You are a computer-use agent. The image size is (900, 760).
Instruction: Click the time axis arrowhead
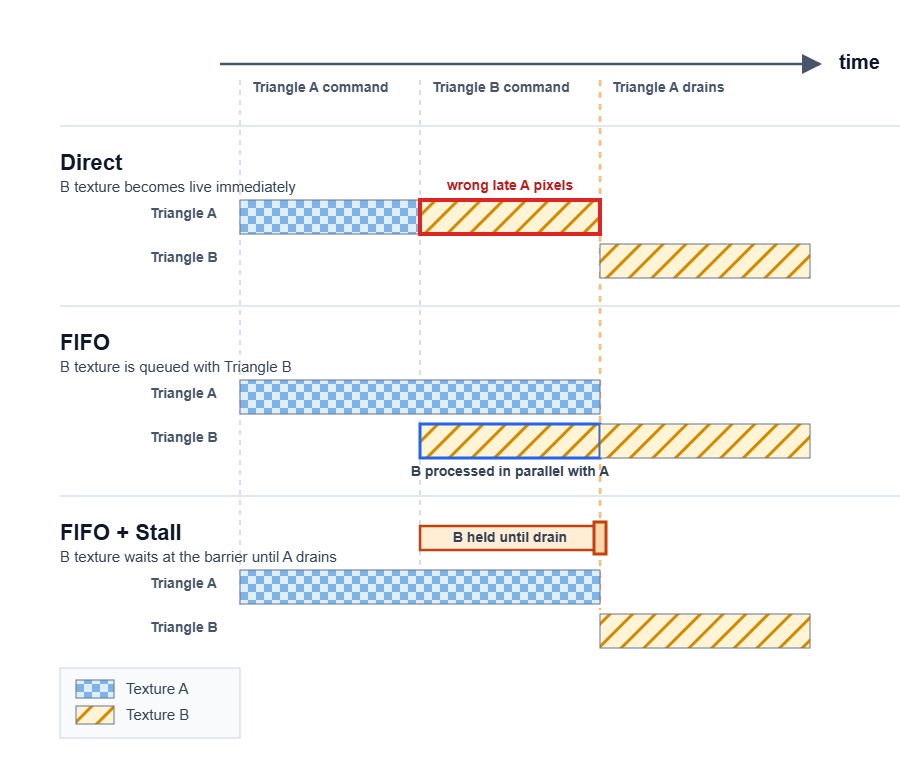coord(812,64)
